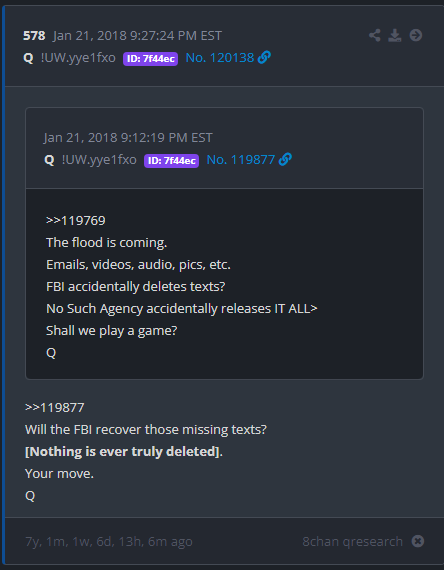Screen dimensions: 444x570
Task: Click bold text Nothing is ever truly deleted
Action: 122,451
